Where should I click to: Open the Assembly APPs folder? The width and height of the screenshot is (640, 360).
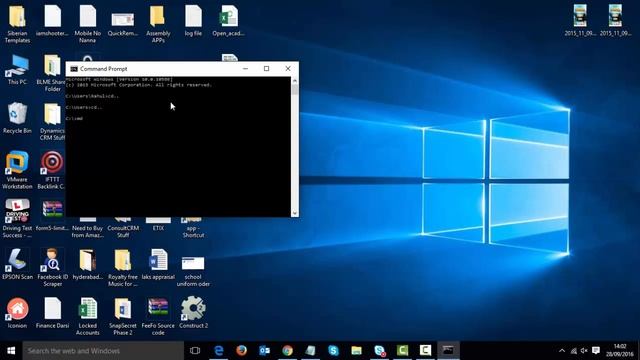pos(158,24)
